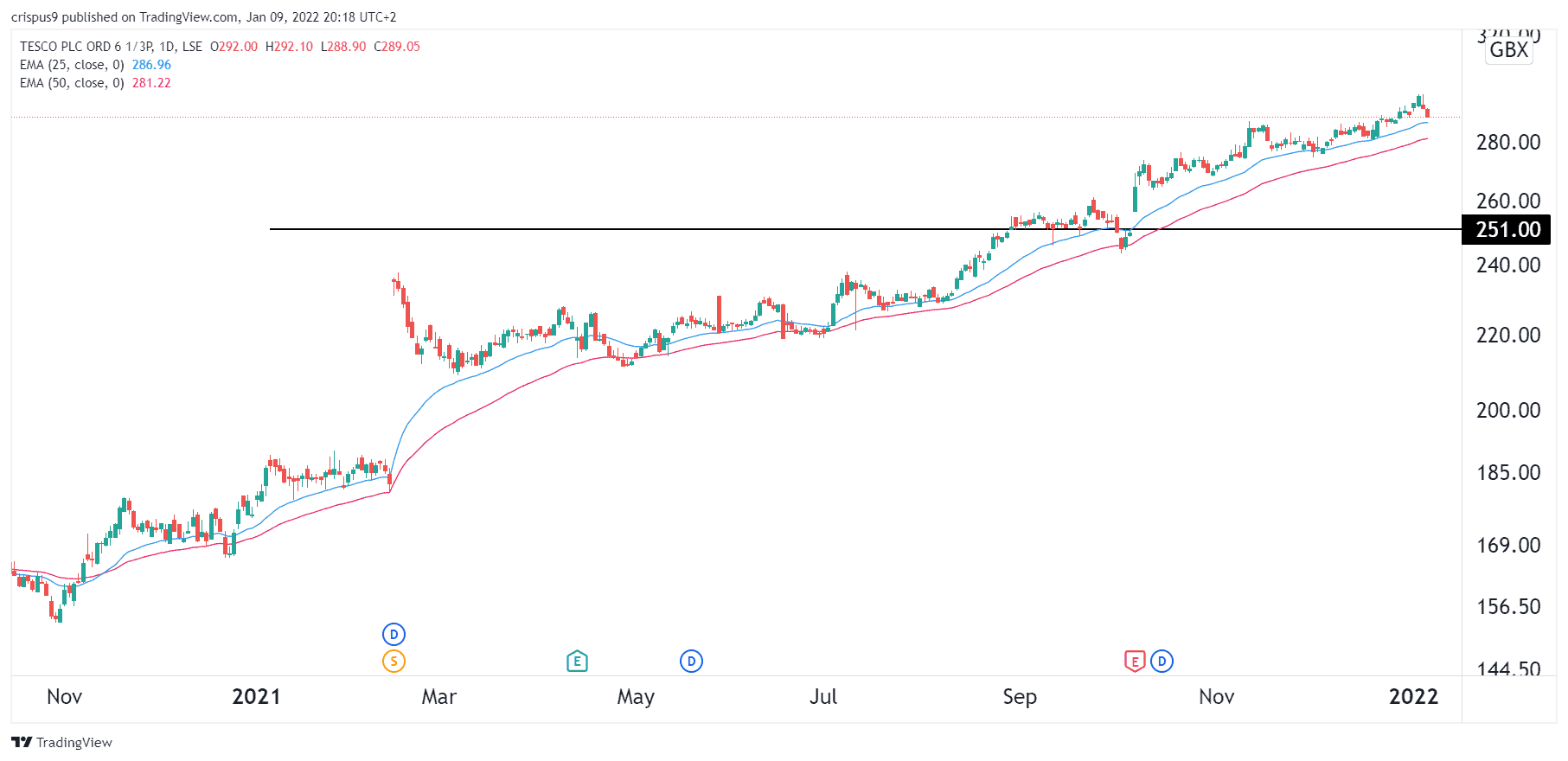Click the 280.00 price scale label
The image size is (1568, 761).
coord(1508,143)
